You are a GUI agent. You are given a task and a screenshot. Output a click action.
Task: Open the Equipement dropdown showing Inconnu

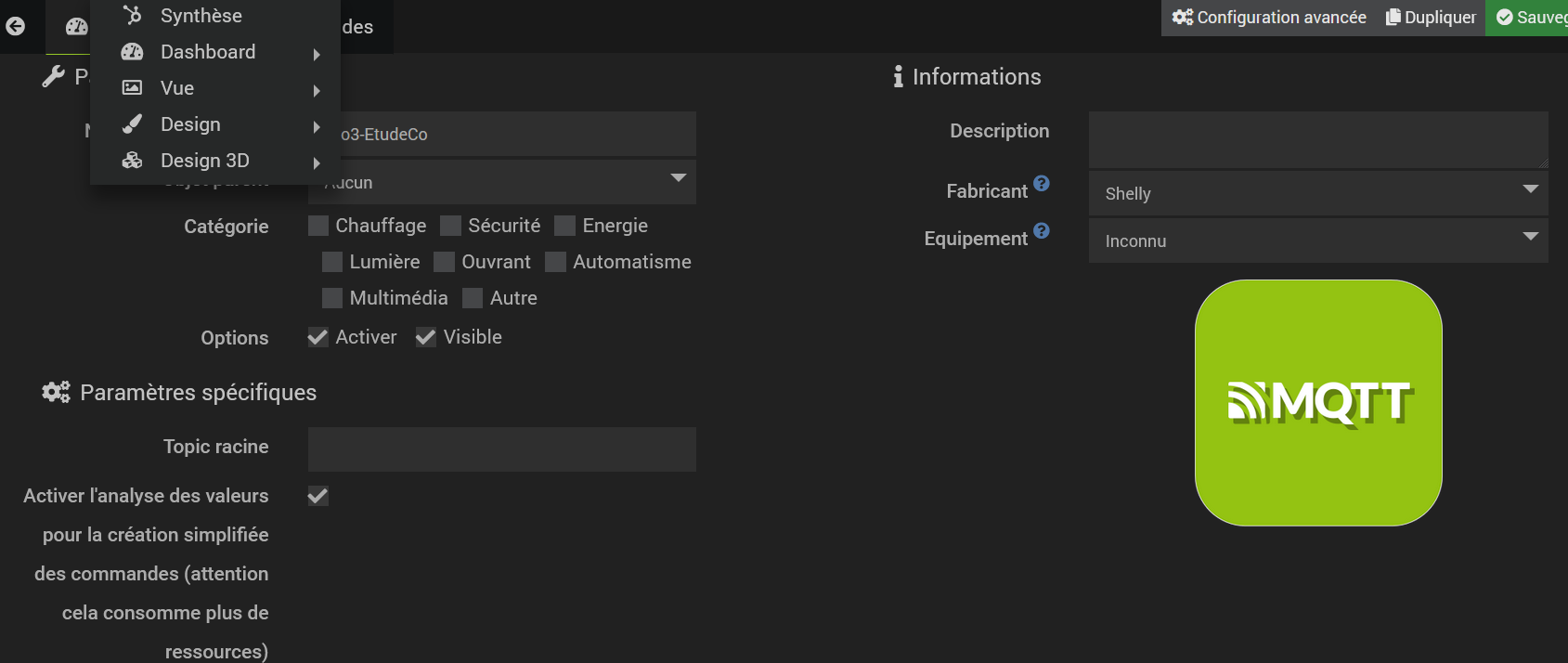1318,240
